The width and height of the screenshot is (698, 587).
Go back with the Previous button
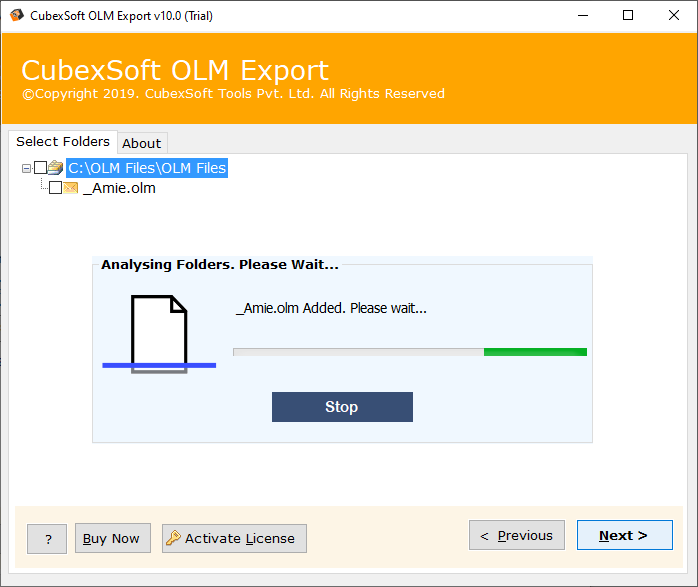tap(516, 535)
